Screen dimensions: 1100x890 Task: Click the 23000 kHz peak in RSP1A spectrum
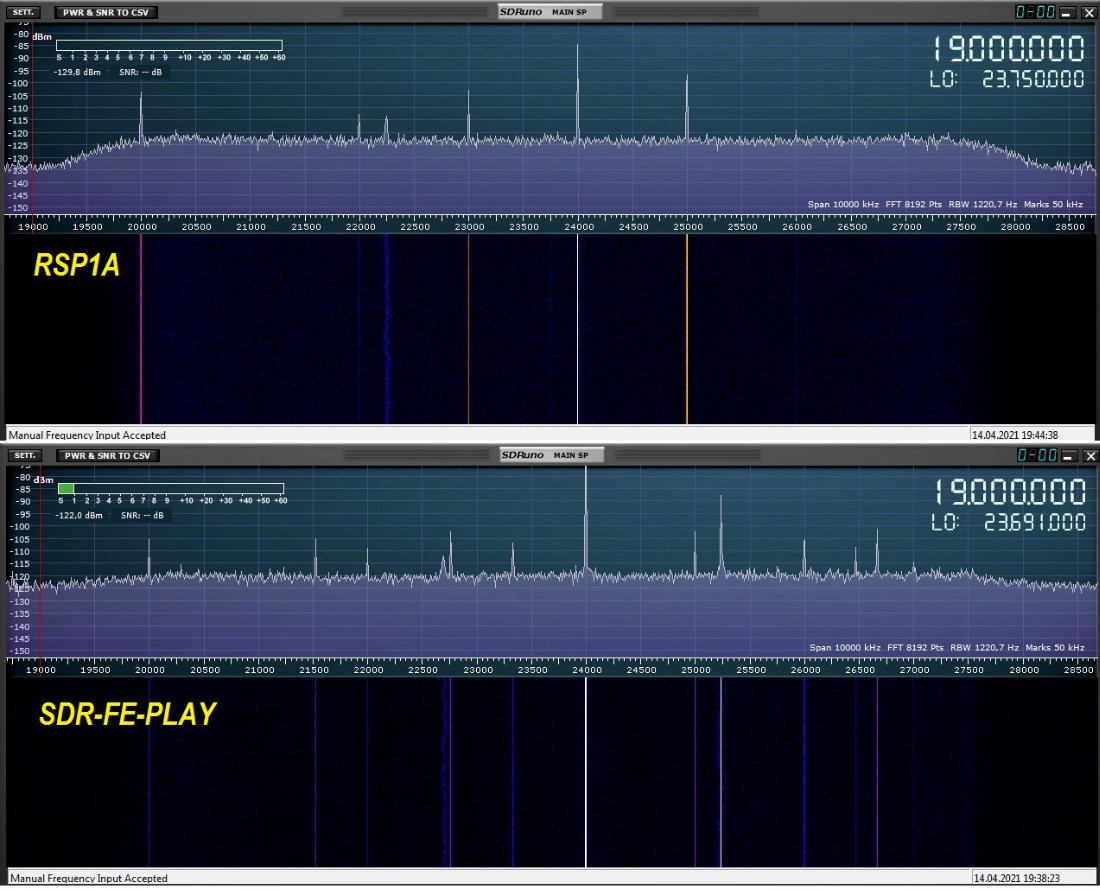pyautogui.click(x=469, y=114)
